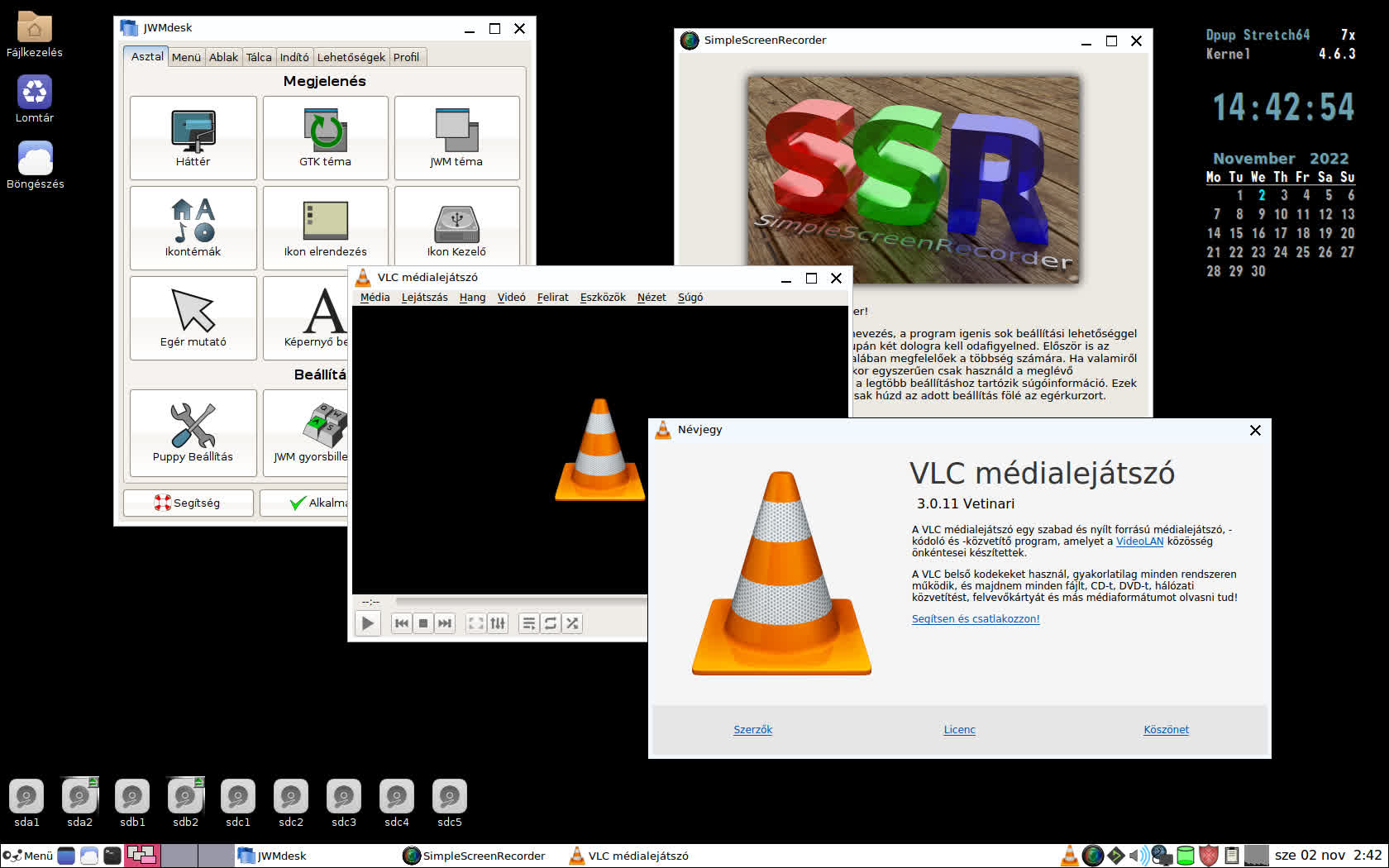Screen dimensions: 1389x868
Task: Open Fájlkezelés desktop icon
Action: click(35, 34)
